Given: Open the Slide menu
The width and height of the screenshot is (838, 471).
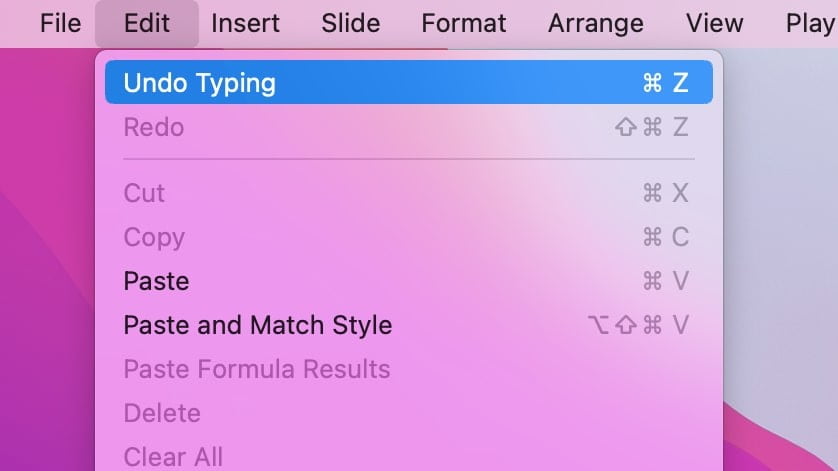Looking at the screenshot, I should point(351,24).
